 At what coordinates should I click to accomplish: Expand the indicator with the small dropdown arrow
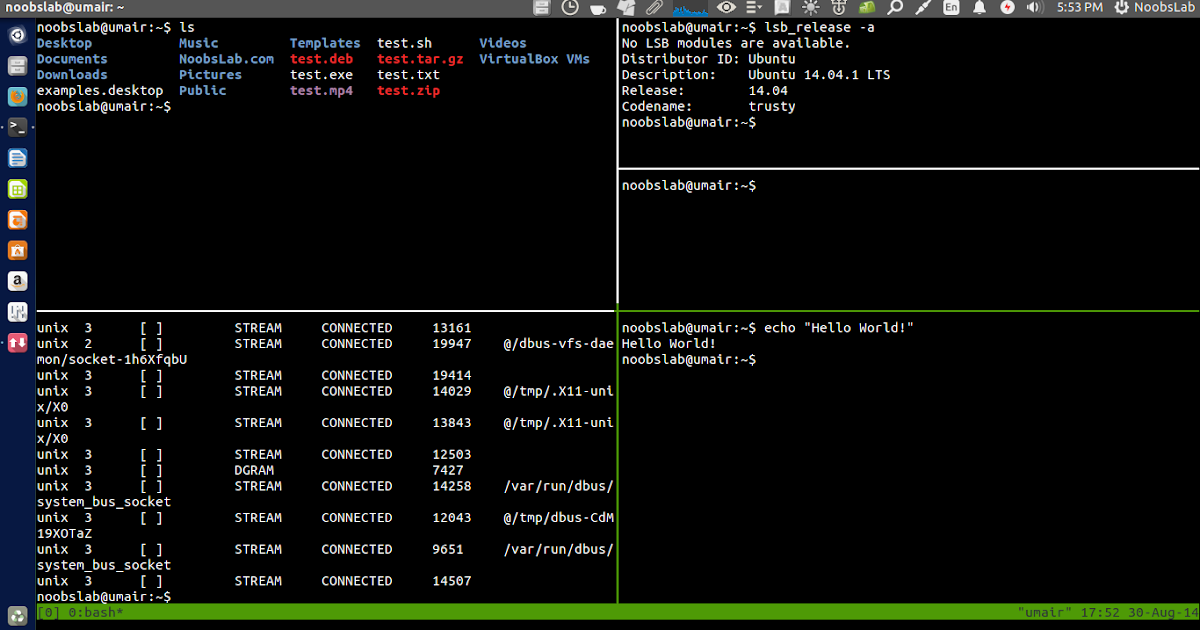click(x=752, y=8)
